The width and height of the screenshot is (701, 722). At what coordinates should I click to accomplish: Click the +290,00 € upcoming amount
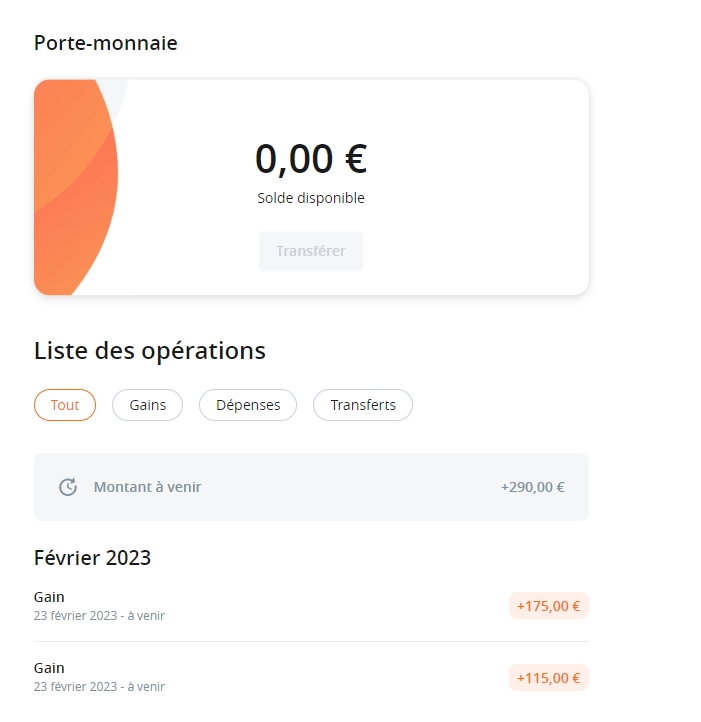(532, 487)
